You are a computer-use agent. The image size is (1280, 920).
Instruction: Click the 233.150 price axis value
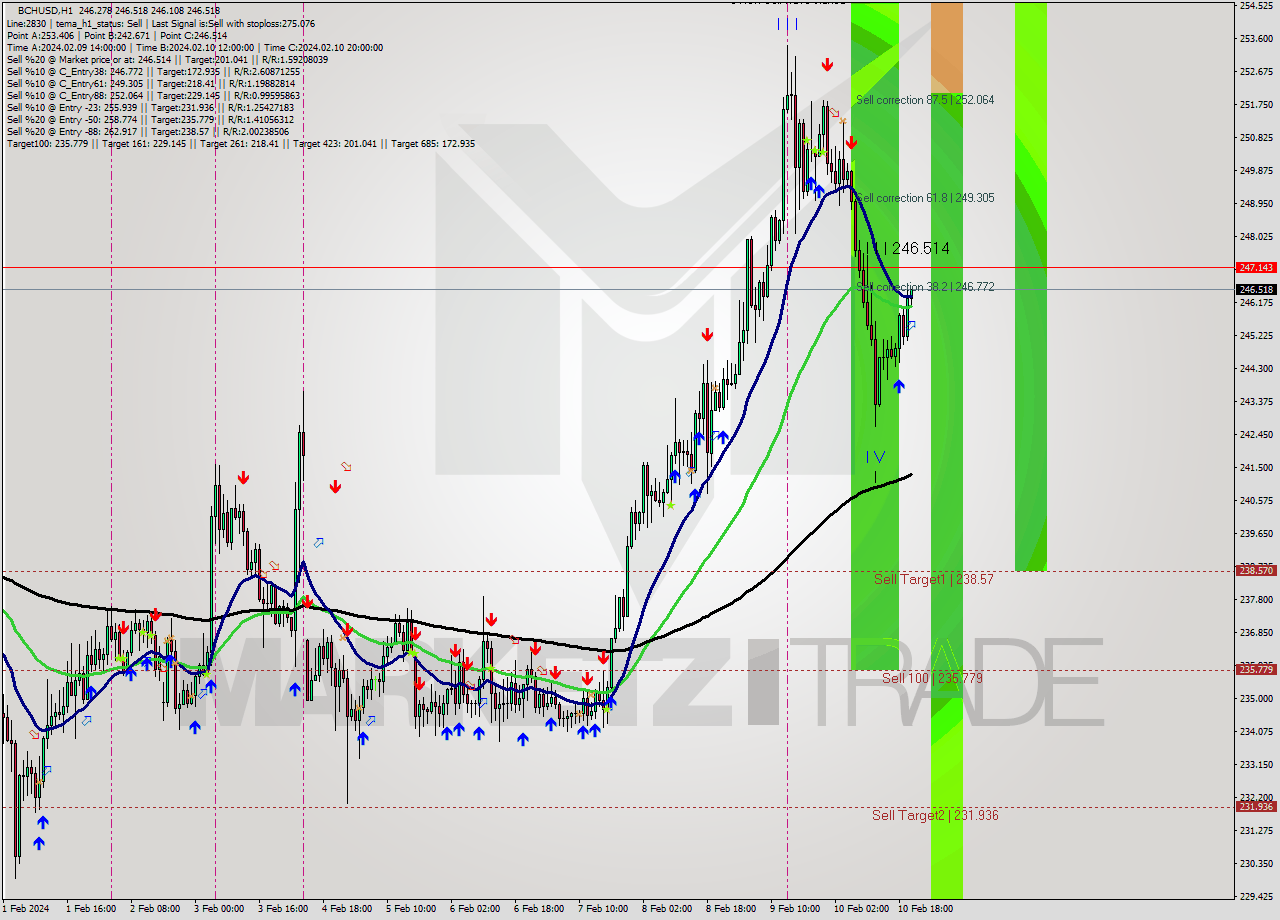pos(1256,765)
